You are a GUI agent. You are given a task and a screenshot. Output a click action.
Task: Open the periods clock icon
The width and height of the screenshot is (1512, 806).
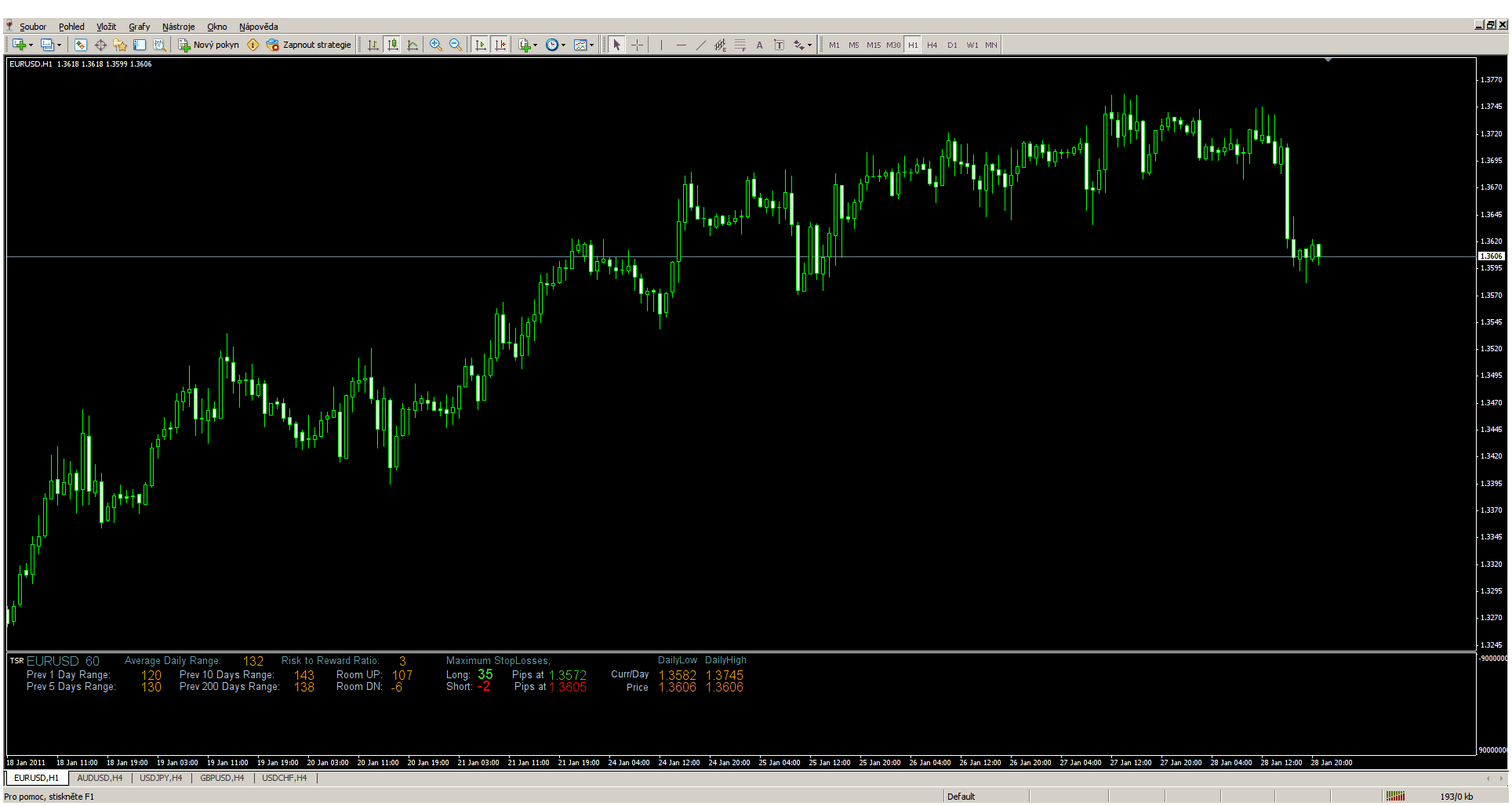[552, 45]
